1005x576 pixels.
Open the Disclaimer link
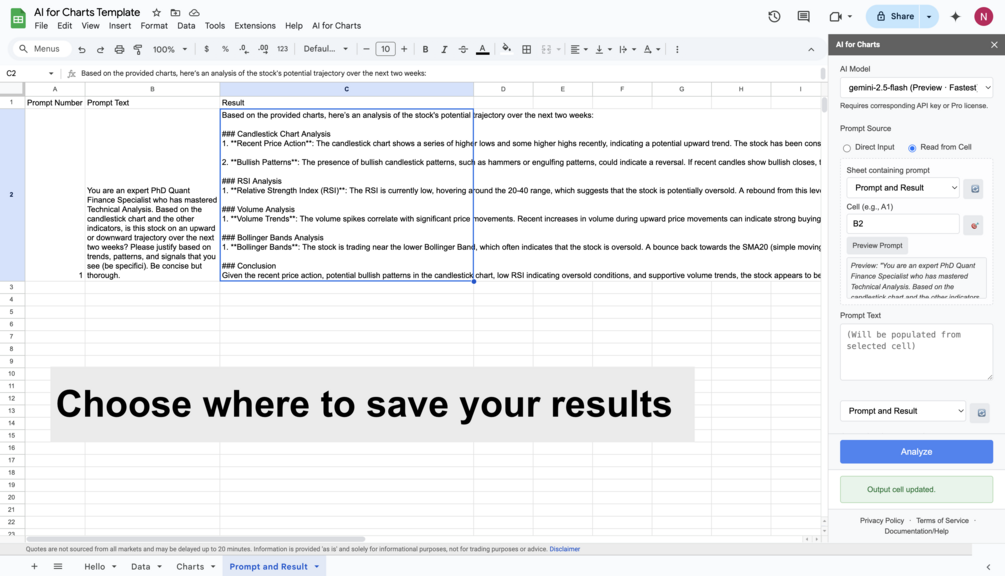coord(565,549)
